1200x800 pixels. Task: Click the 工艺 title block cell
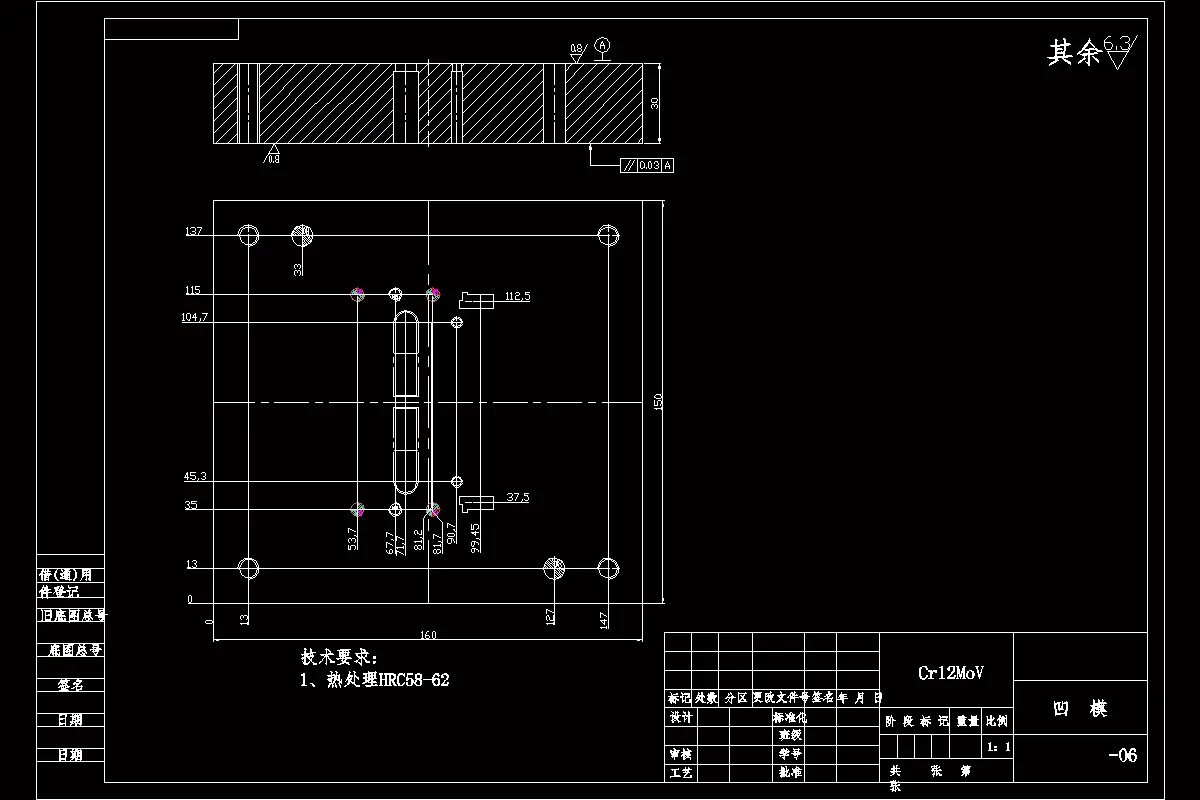coord(680,773)
